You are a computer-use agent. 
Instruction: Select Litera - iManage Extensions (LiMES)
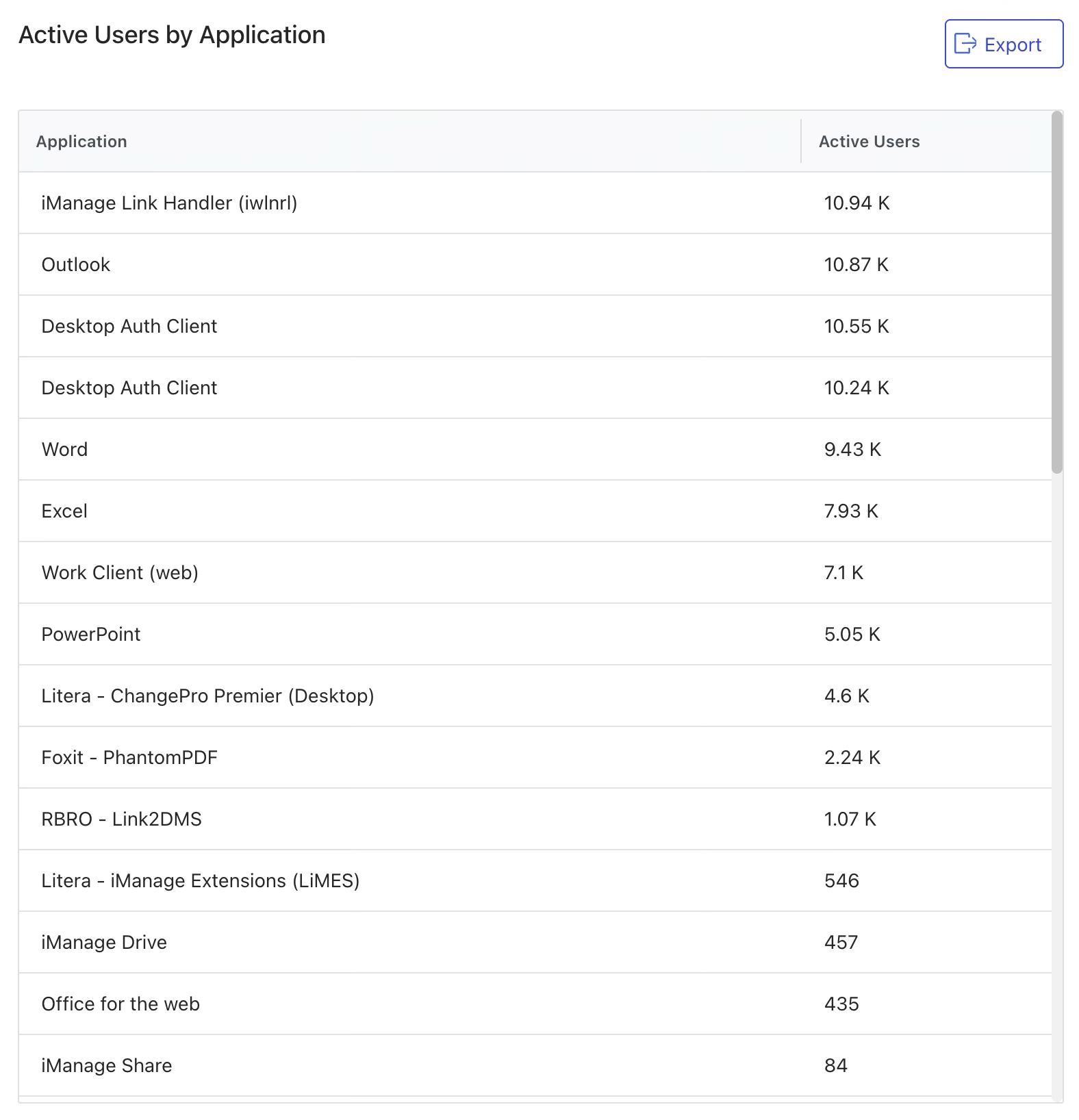point(200,881)
